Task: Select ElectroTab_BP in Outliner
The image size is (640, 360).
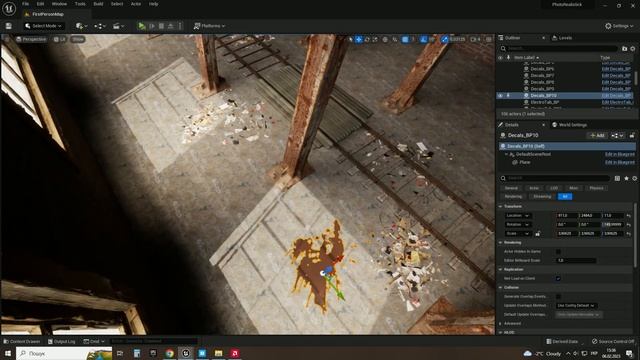Action: click(544, 102)
